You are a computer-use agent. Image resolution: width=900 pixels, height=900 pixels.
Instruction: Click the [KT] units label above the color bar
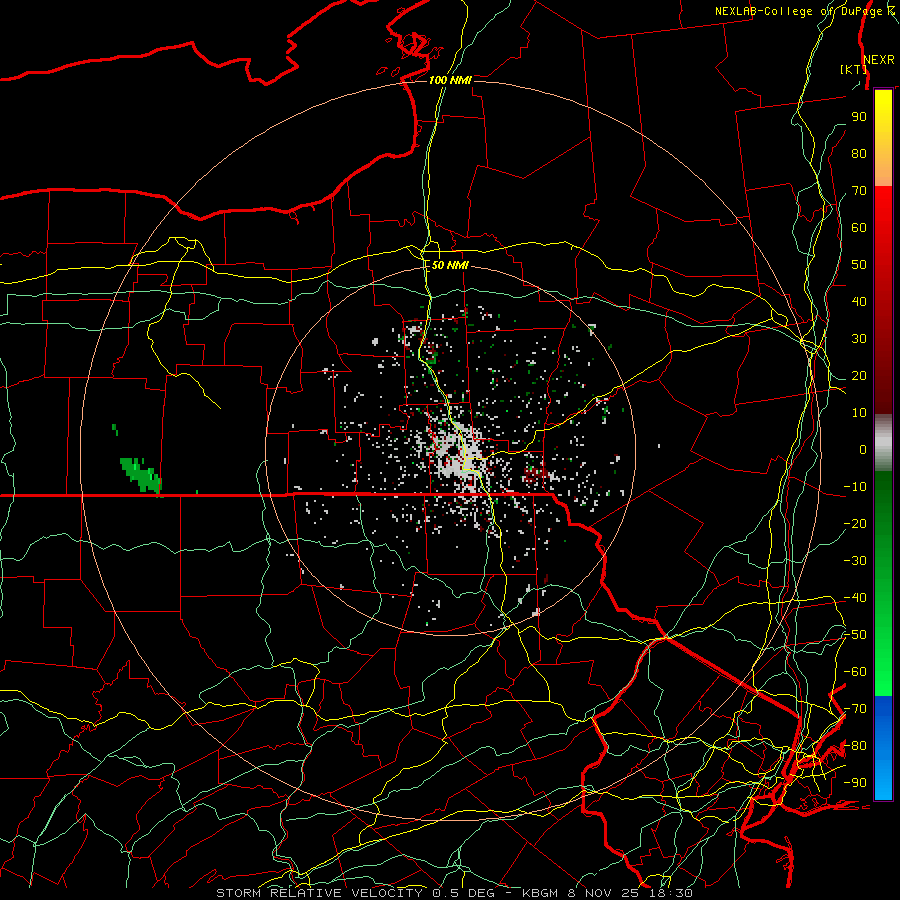coord(853,69)
